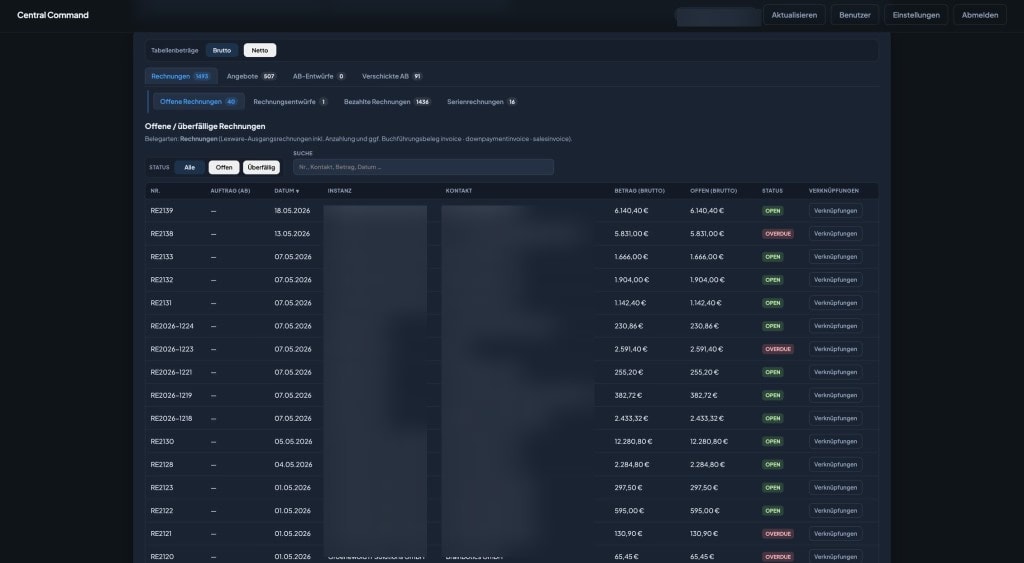Click the Central Command logo
This screenshot has height=563, width=1024.
pos(53,15)
